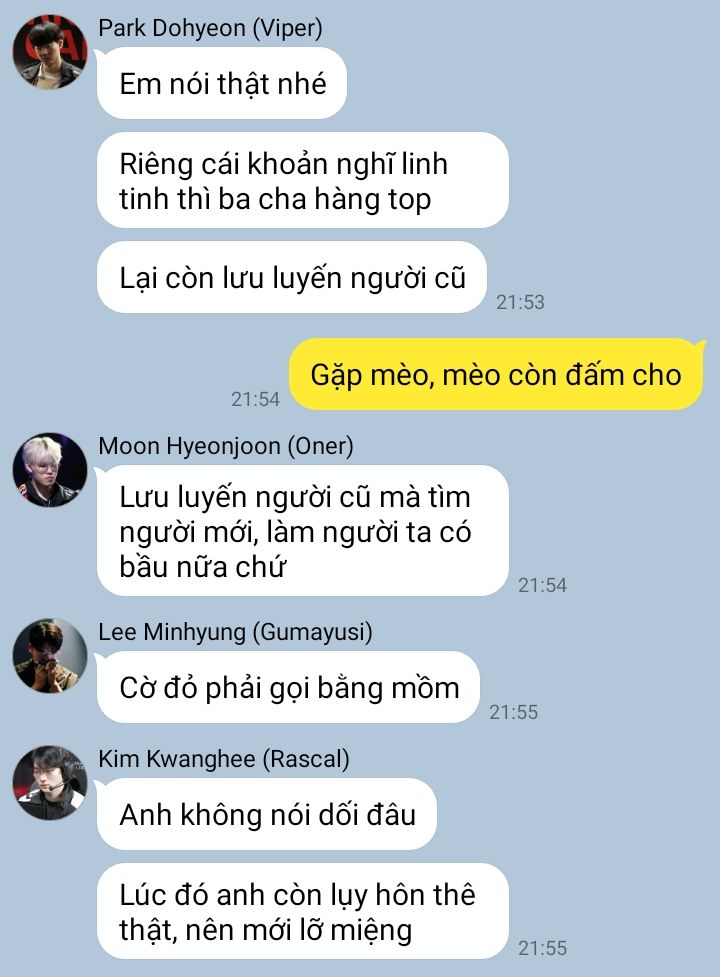Tap the sender name Park Dohyeon (Viper)
This screenshot has height=977, width=720.
pyautogui.click(x=211, y=29)
